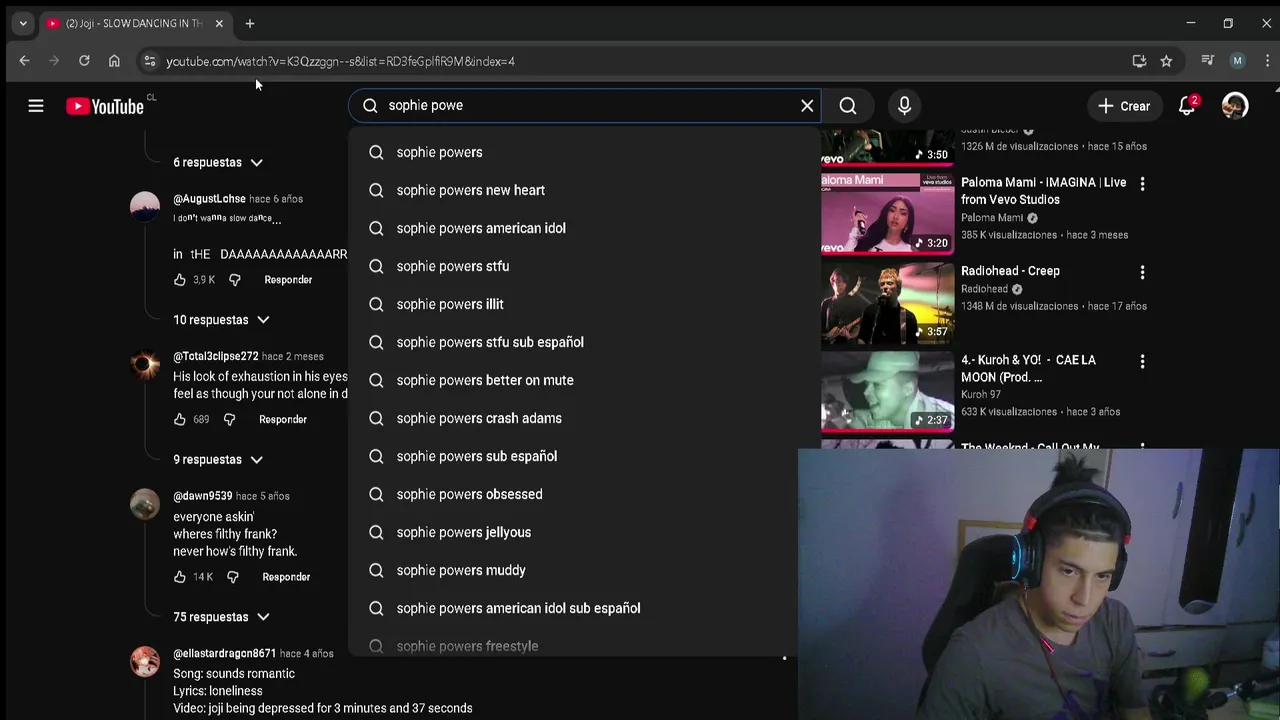This screenshot has height=720, width=1280.
Task: Open a new browser tab
Action: click(250, 23)
